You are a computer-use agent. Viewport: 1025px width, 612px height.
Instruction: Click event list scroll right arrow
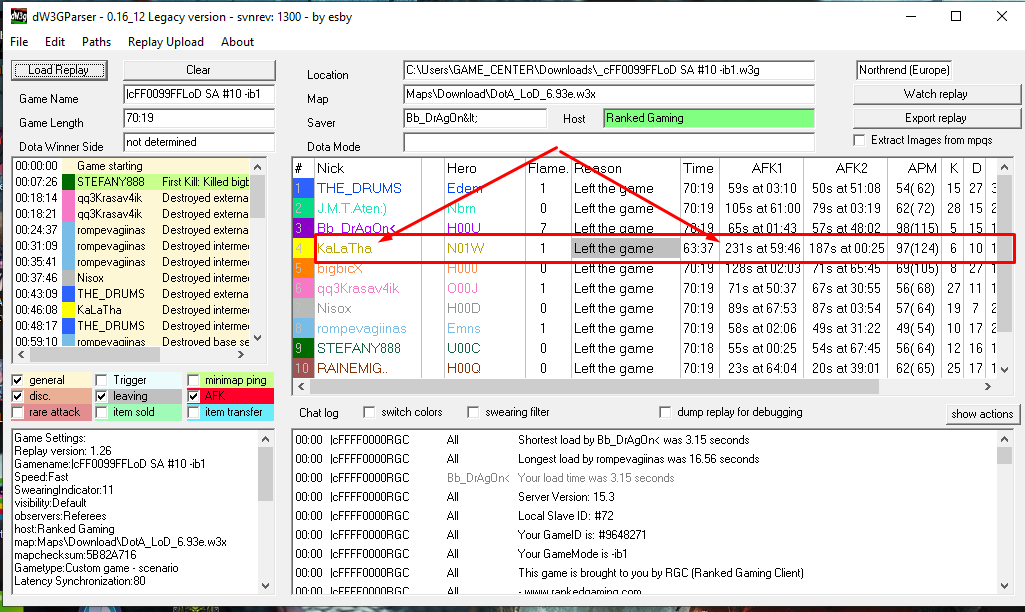pyautogui.click(x=241, y=354)
